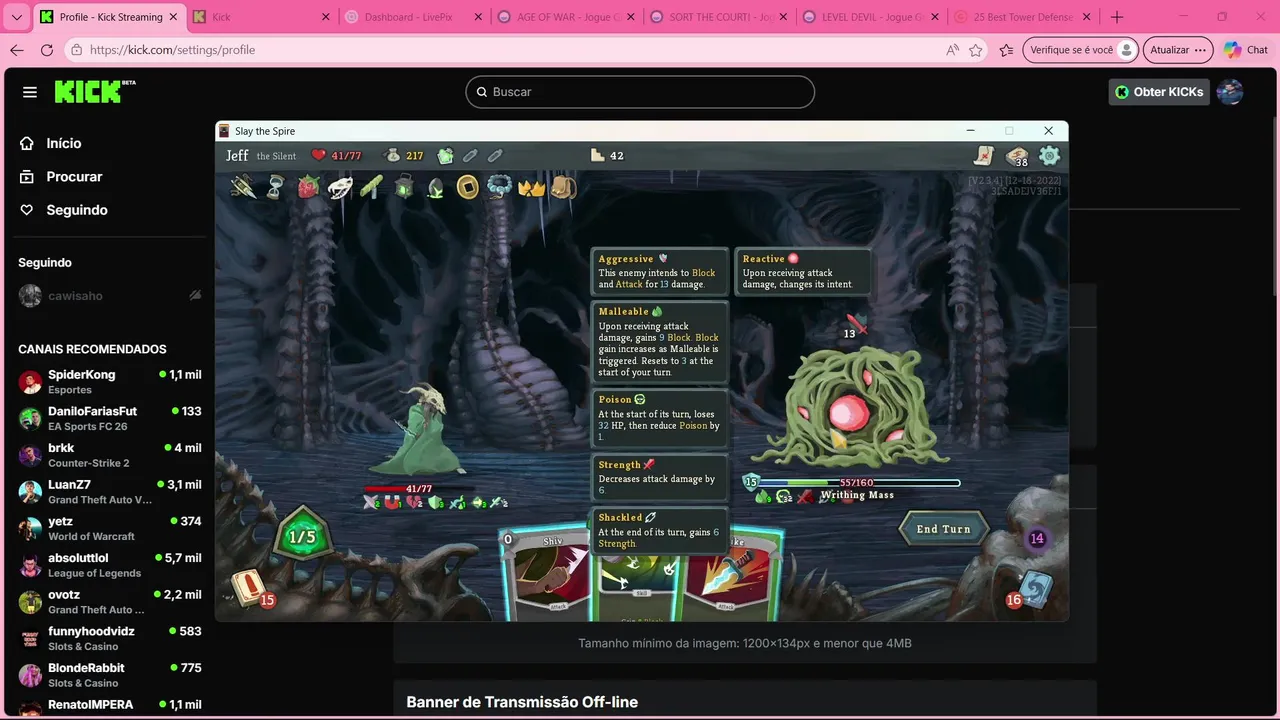The height and width of the screenshot is (720, 1280).
Task: Open the Kick hamburger menu
Action: (x=30, y=92)
